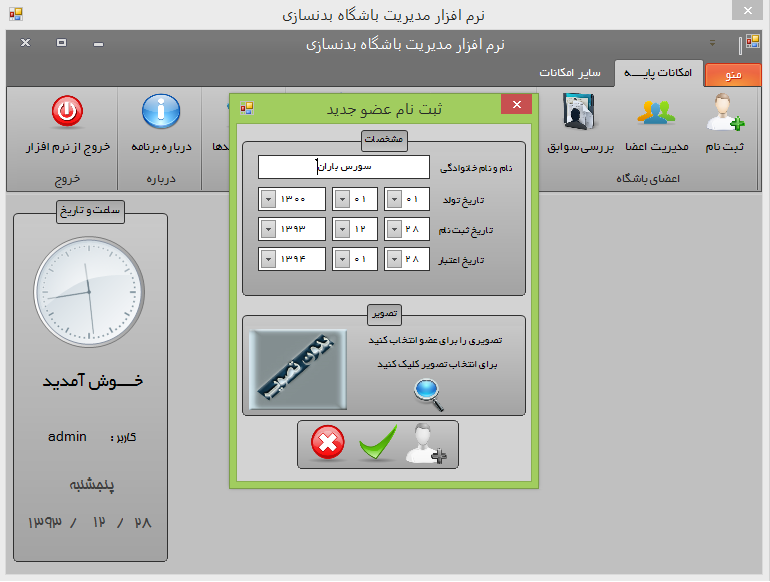
Task: Close the ثبت نام عضو جدید dialog
Action: (x=516, y=106)
